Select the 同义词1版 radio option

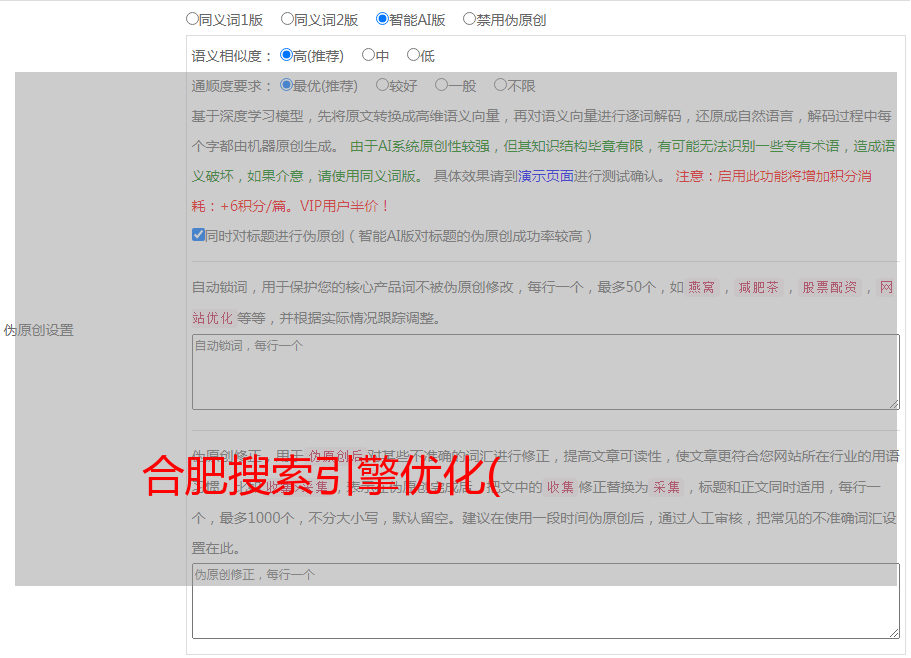pos(193,18)
